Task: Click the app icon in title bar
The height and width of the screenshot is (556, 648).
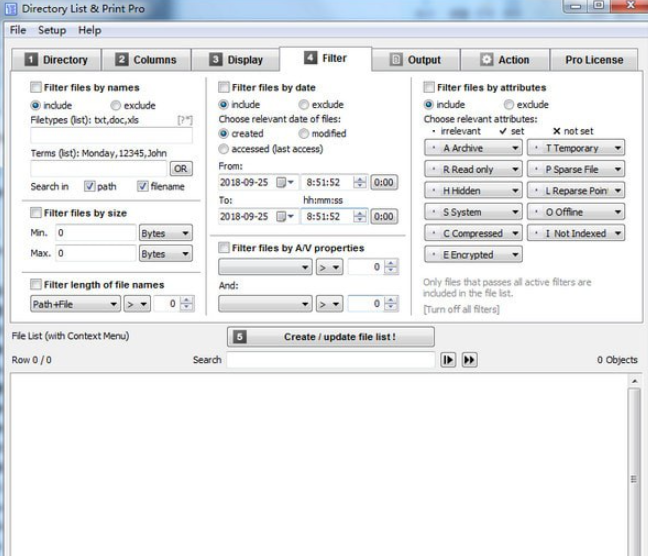Action: click(x=10, y=9)
